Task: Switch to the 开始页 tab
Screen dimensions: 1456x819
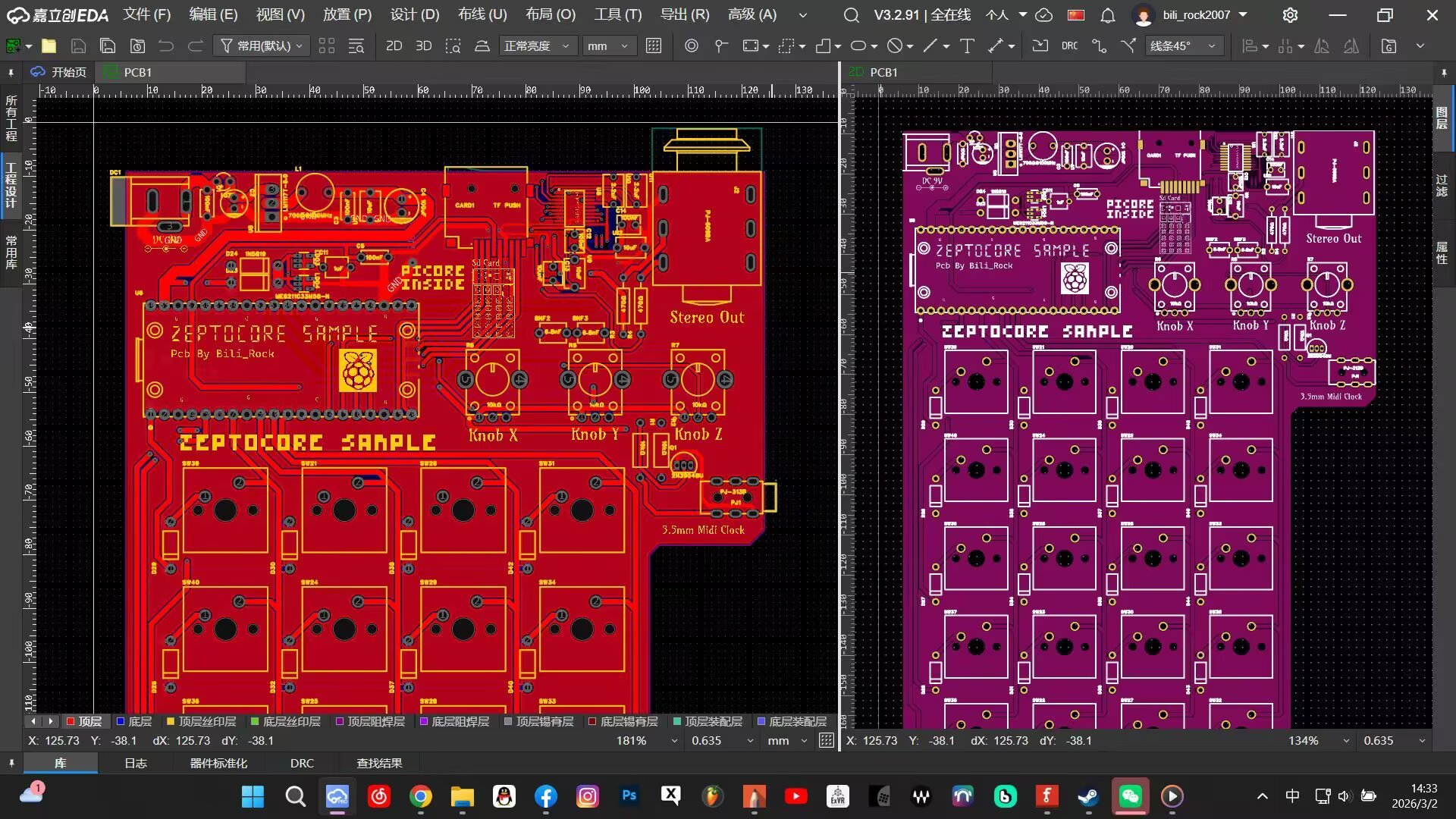Action: tap(59, 72)
